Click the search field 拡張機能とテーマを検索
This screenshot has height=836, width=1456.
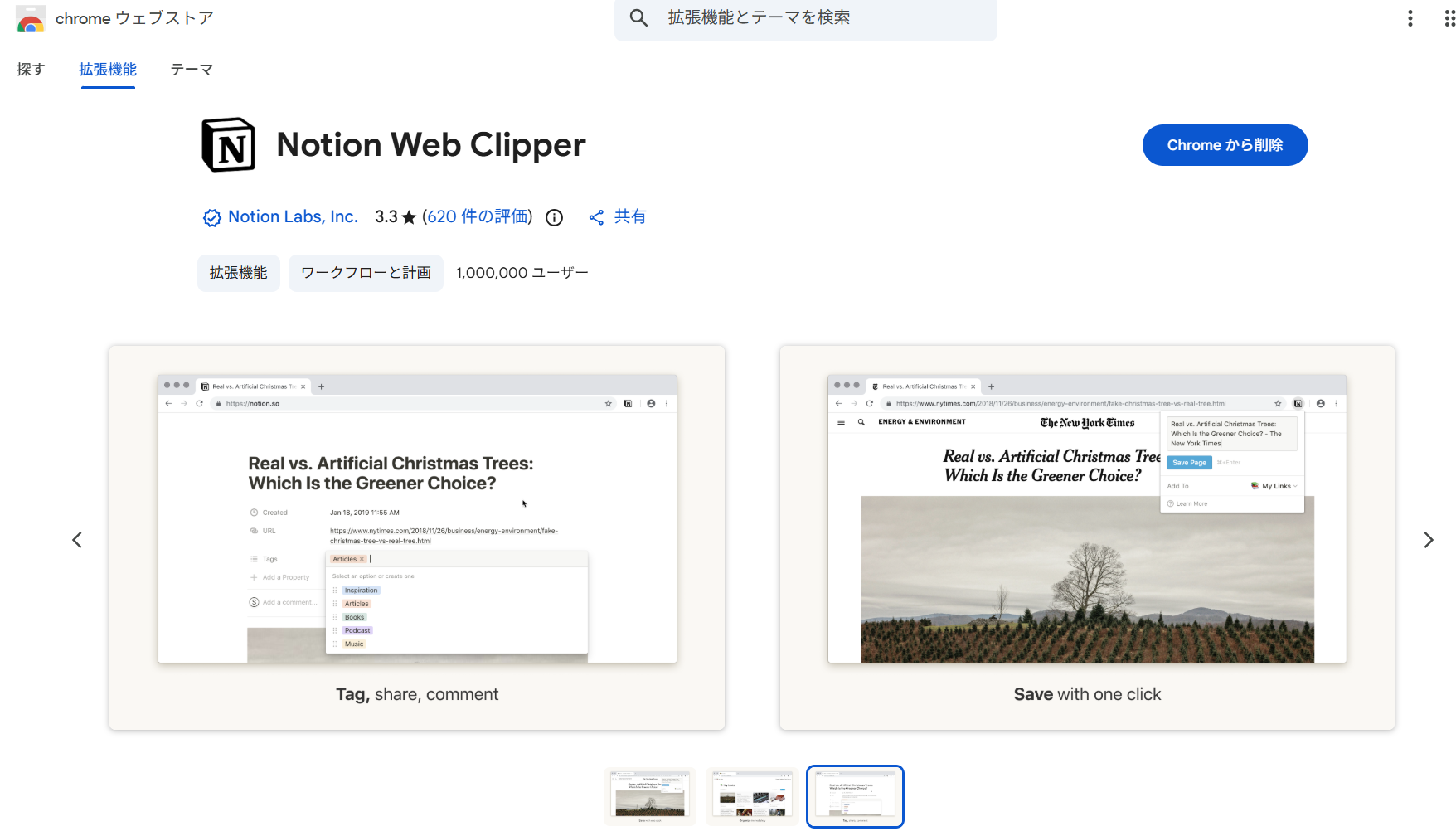click(806, 18)
